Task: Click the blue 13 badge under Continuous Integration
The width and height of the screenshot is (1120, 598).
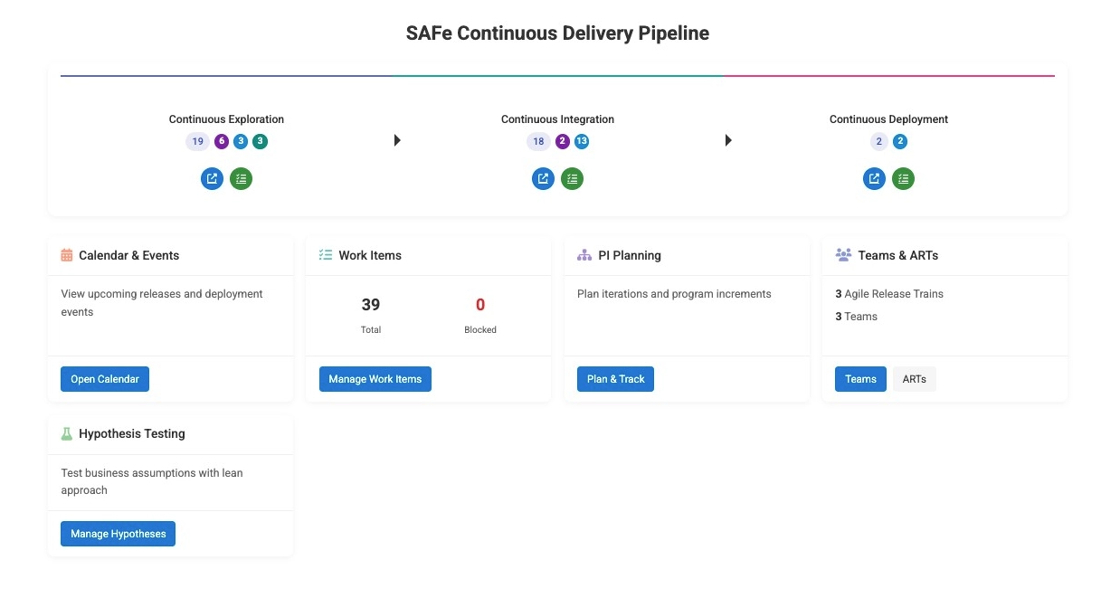Action: [x=581, y=141]
